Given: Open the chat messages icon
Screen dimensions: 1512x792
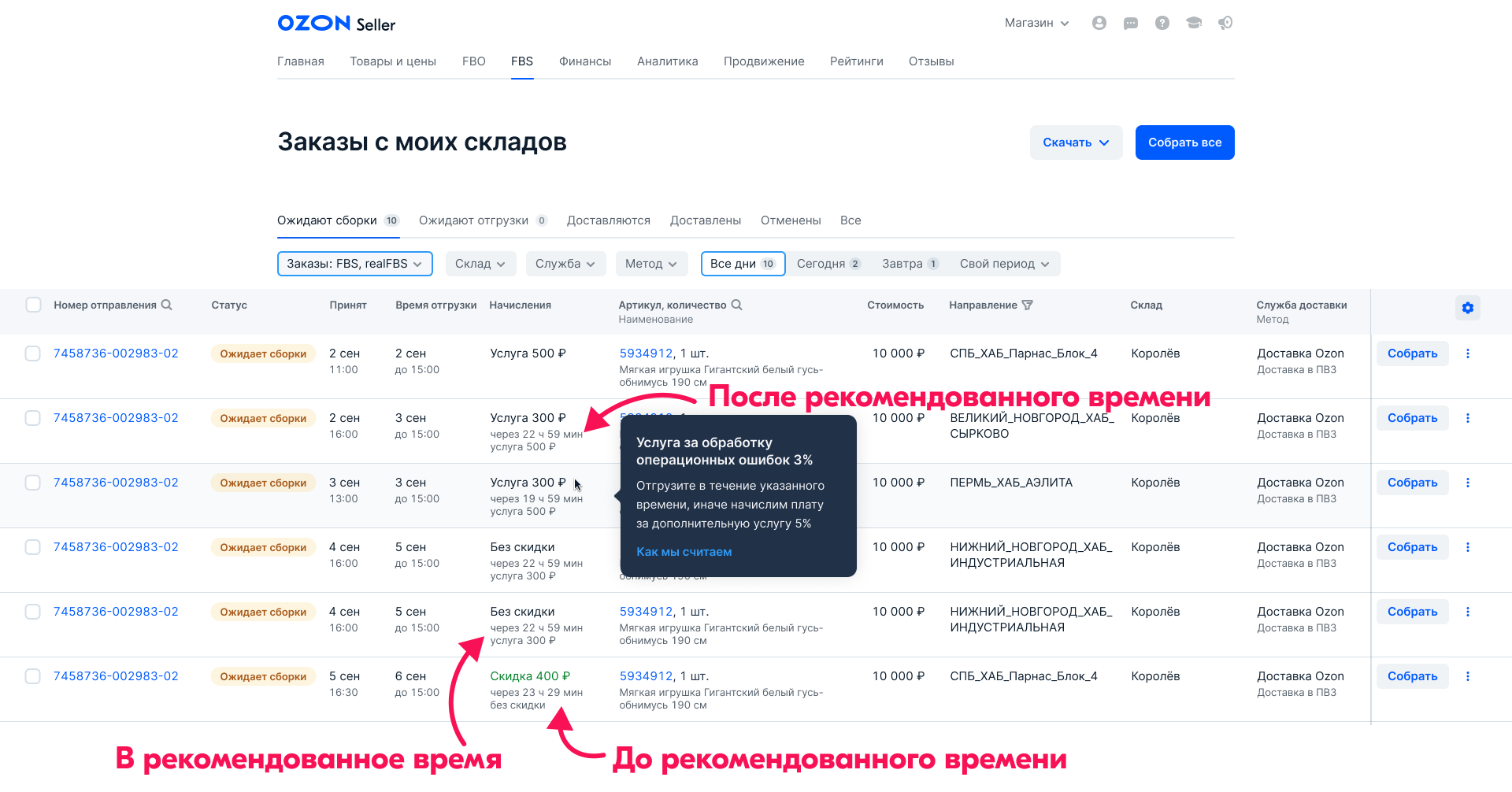Looking at the screenshot, I should click(x=1131, y=23).
